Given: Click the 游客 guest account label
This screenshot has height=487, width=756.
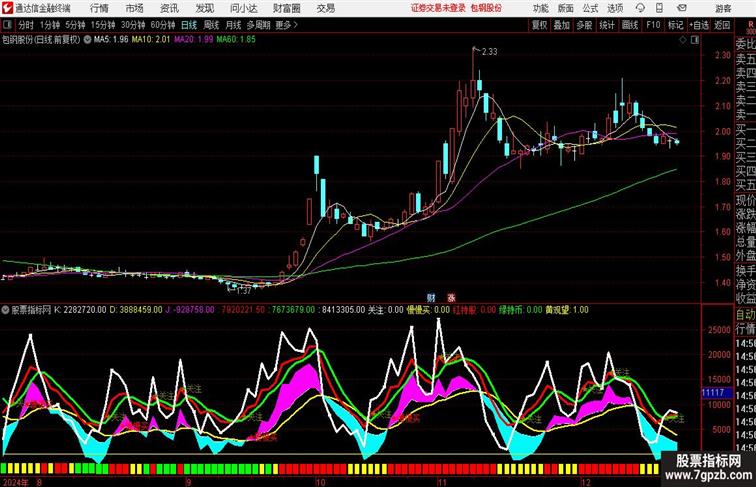Looking at the screenshot, I should (723, 8).
